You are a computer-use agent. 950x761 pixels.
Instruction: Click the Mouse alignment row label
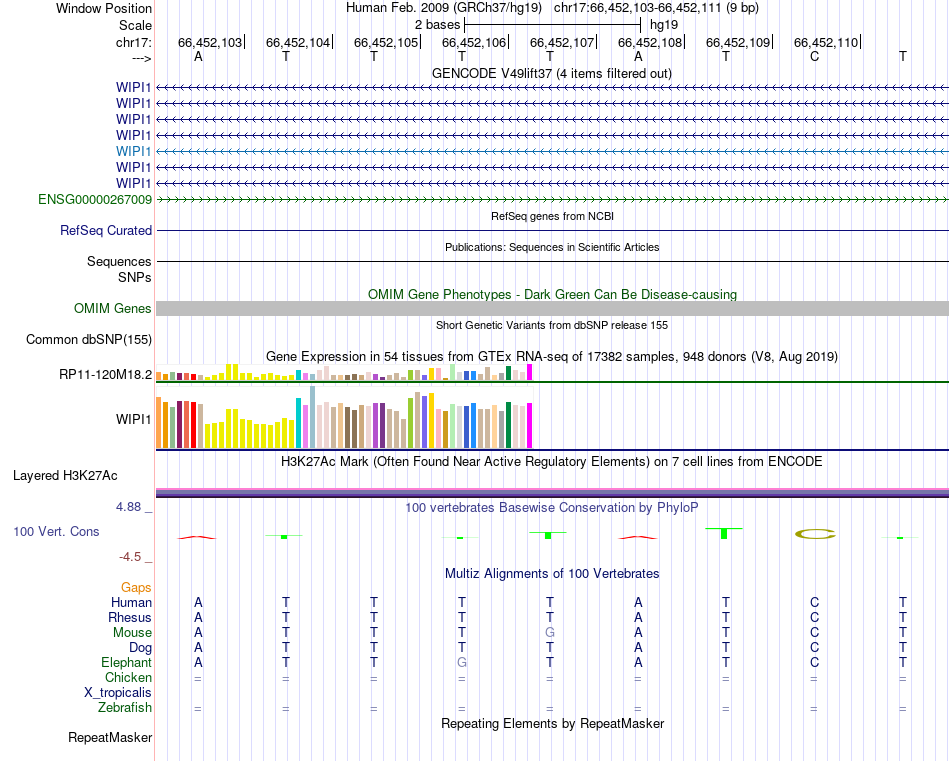coord(132,633)
